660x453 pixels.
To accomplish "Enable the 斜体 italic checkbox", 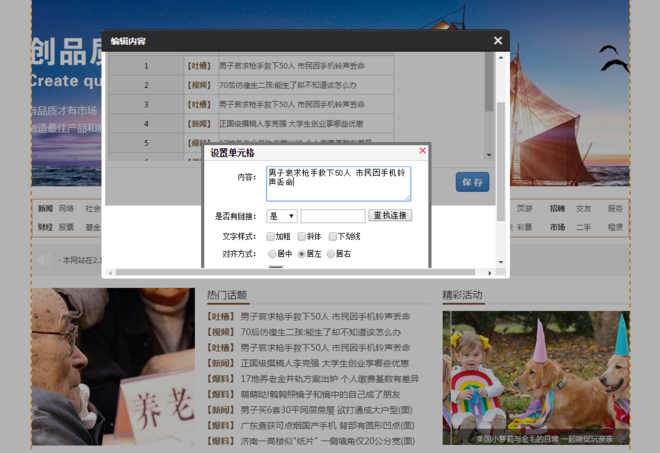I will coord(301,236).
